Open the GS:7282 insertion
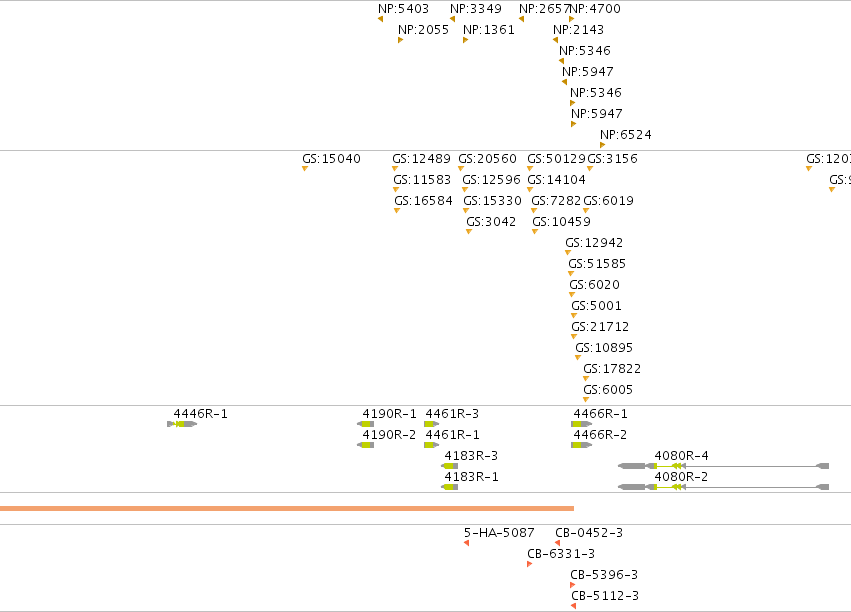 click(x=534, y=211)
